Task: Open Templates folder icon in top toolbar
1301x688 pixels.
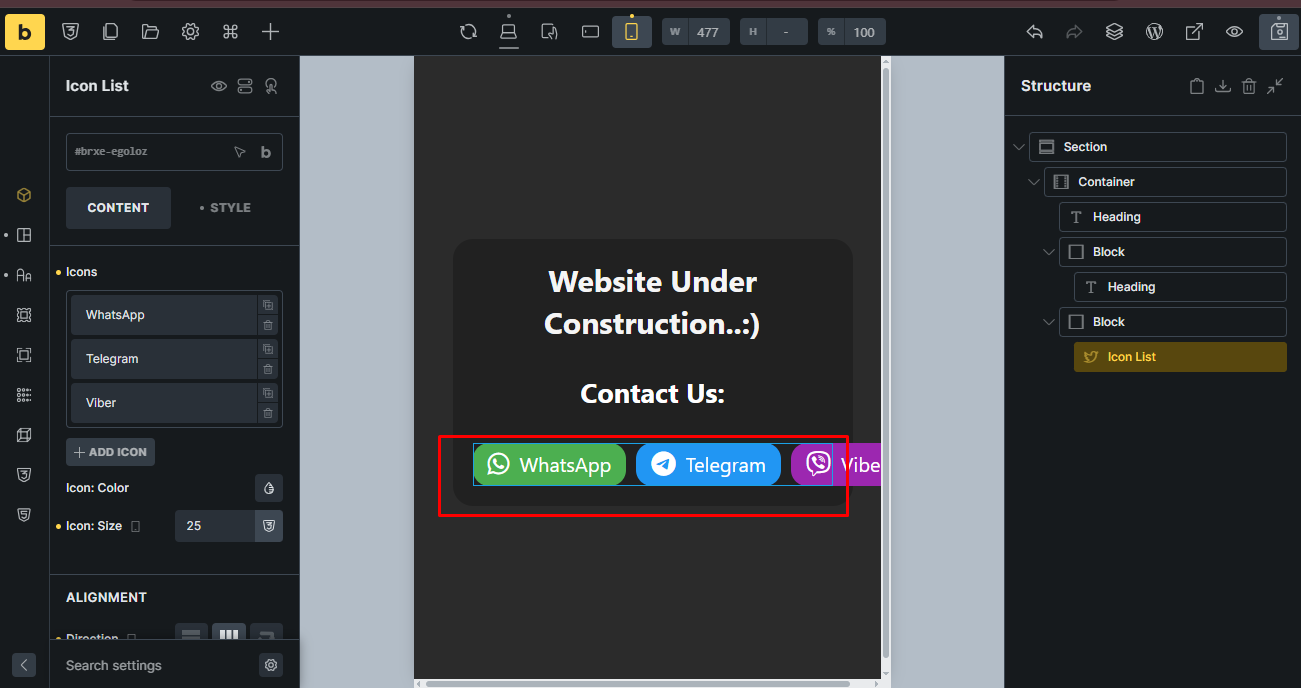Action: click(x=150, y=32)
